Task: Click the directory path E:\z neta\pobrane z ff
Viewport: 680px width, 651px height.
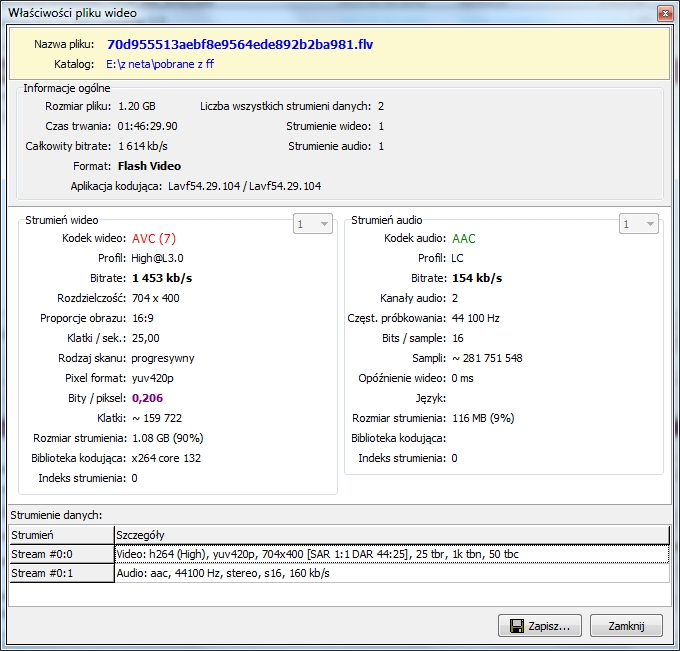Action: point(160,64)
